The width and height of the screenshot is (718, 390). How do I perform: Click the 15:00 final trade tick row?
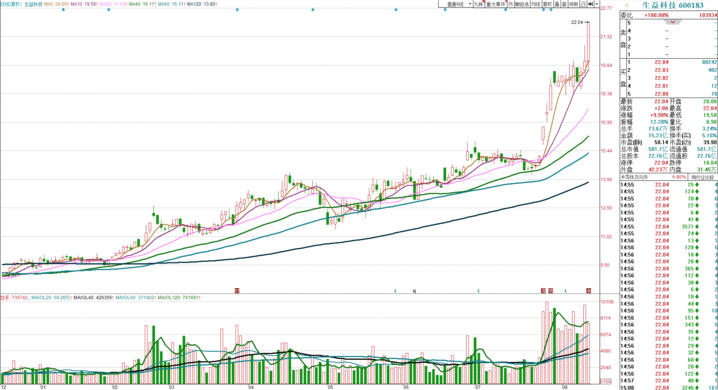[669, 387]
